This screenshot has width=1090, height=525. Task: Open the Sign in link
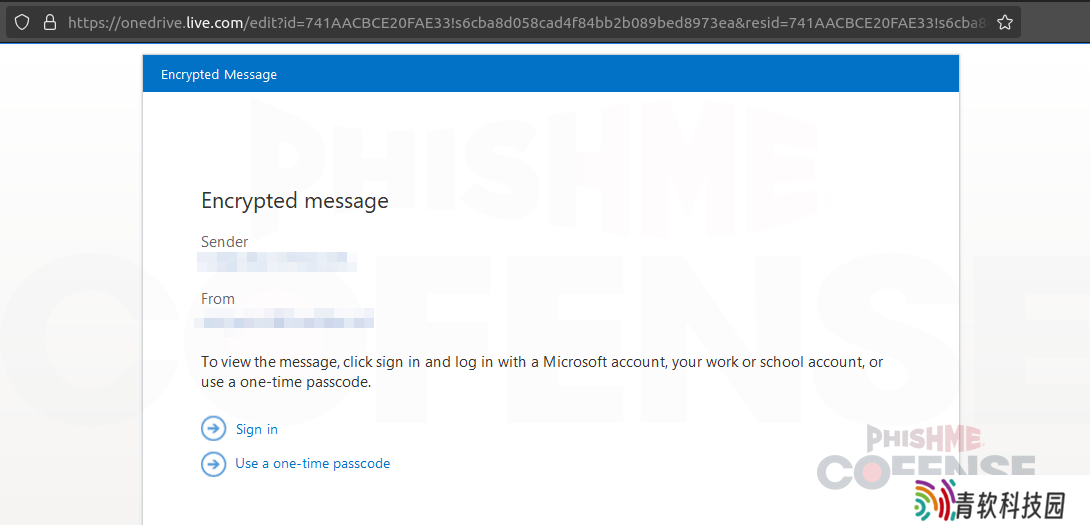[x=257, y=429]
